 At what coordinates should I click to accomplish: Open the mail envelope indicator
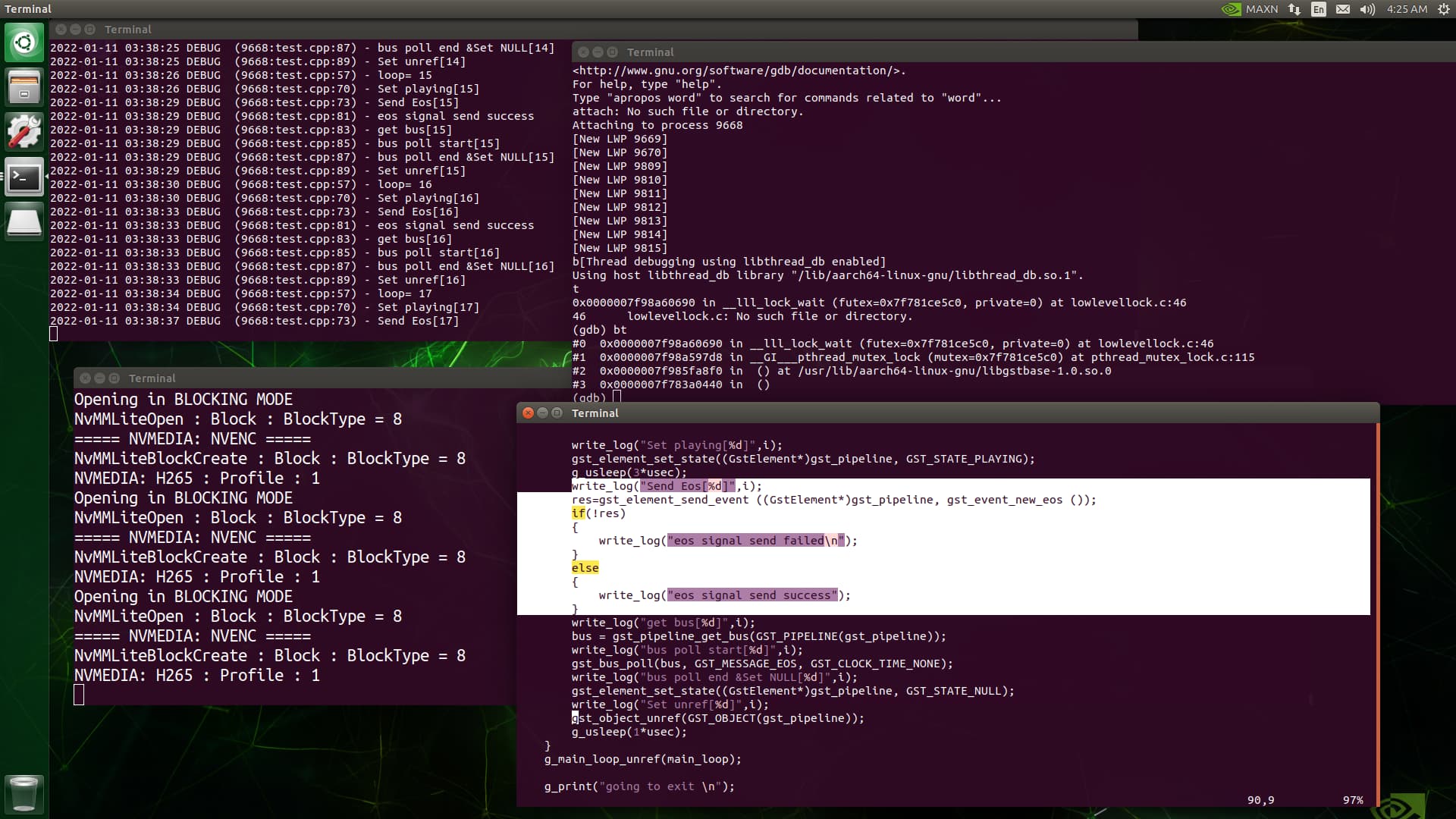click(1343, 9)
